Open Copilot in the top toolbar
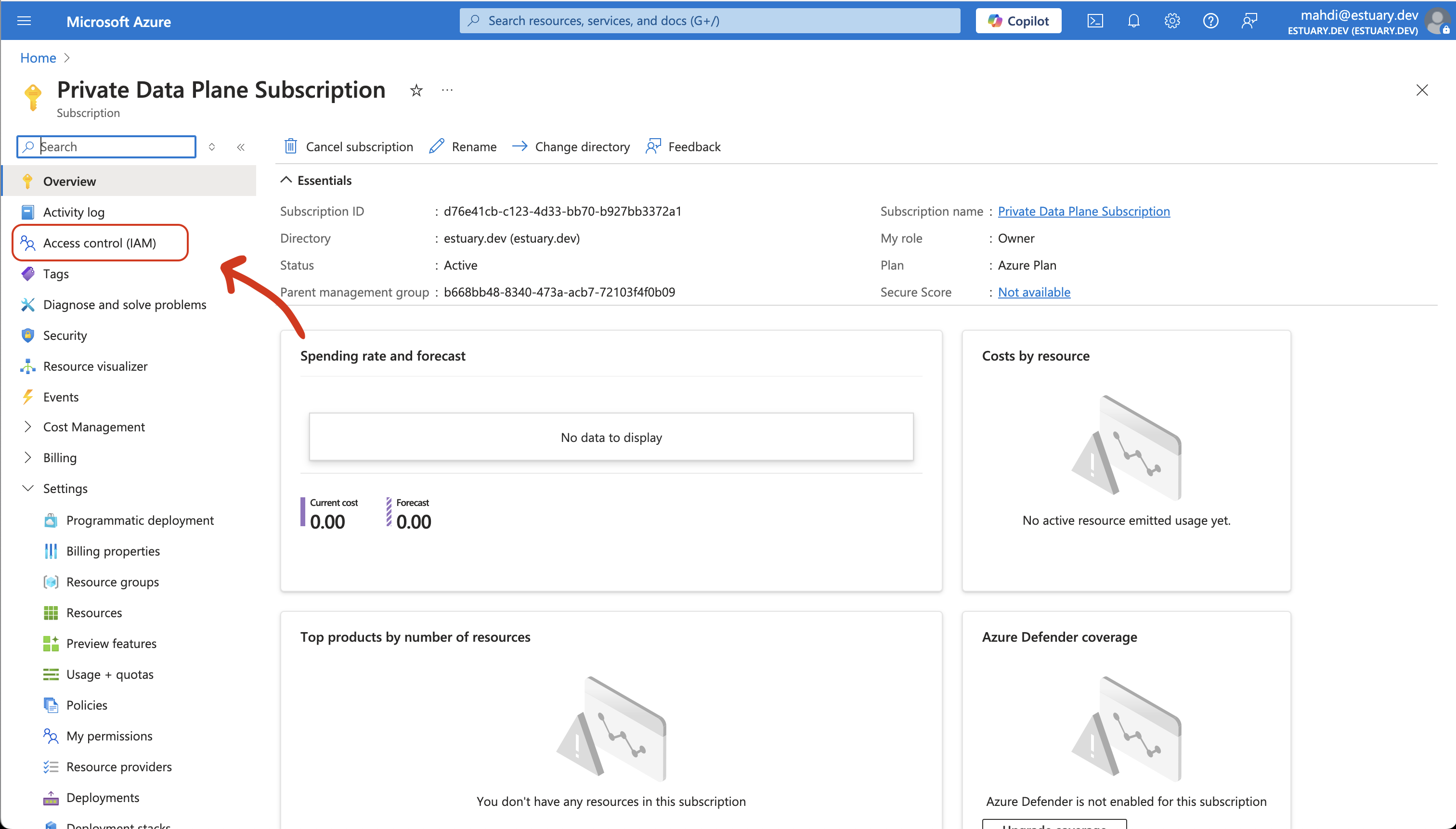Image resolution: width=1456 pixels, height=829 pixels. (1017, 21)
